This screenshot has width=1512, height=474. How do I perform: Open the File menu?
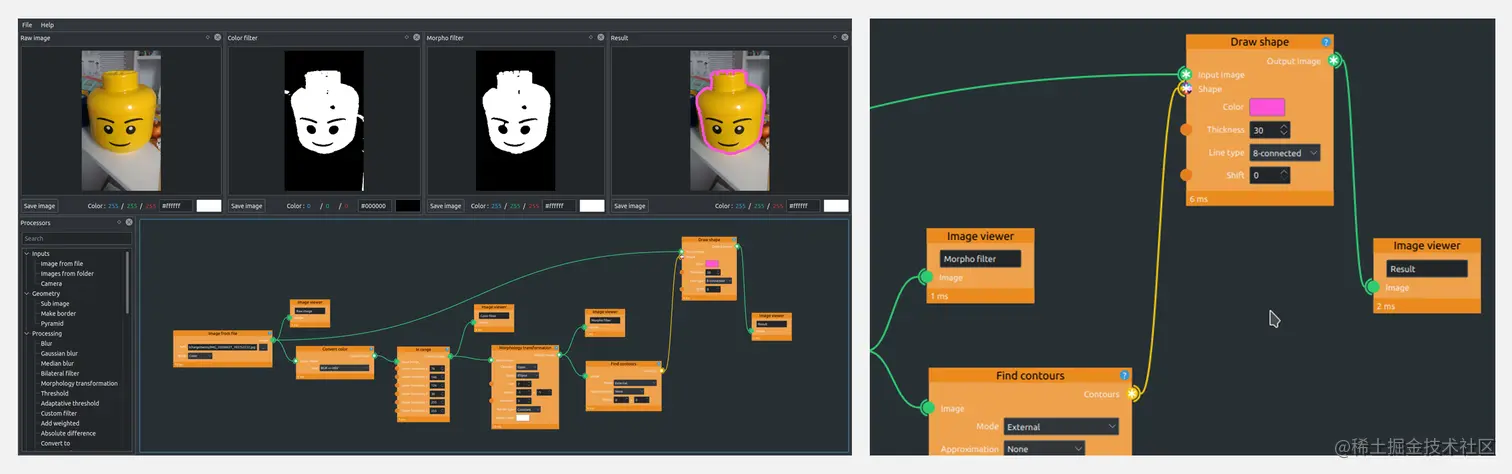pyautogui.click(x=27, y=25)
